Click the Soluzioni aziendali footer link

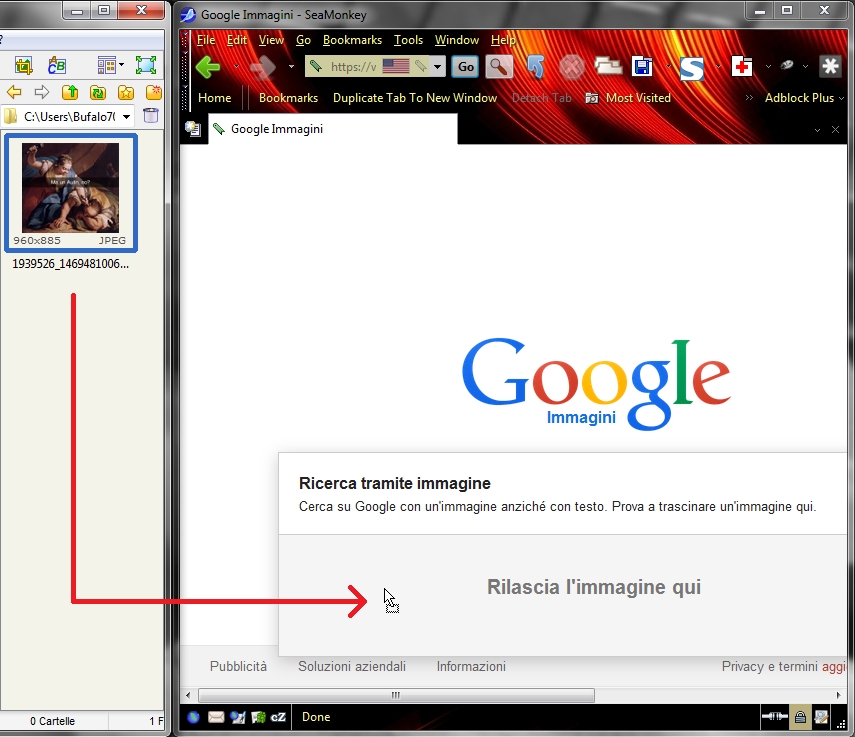[352, 667]
